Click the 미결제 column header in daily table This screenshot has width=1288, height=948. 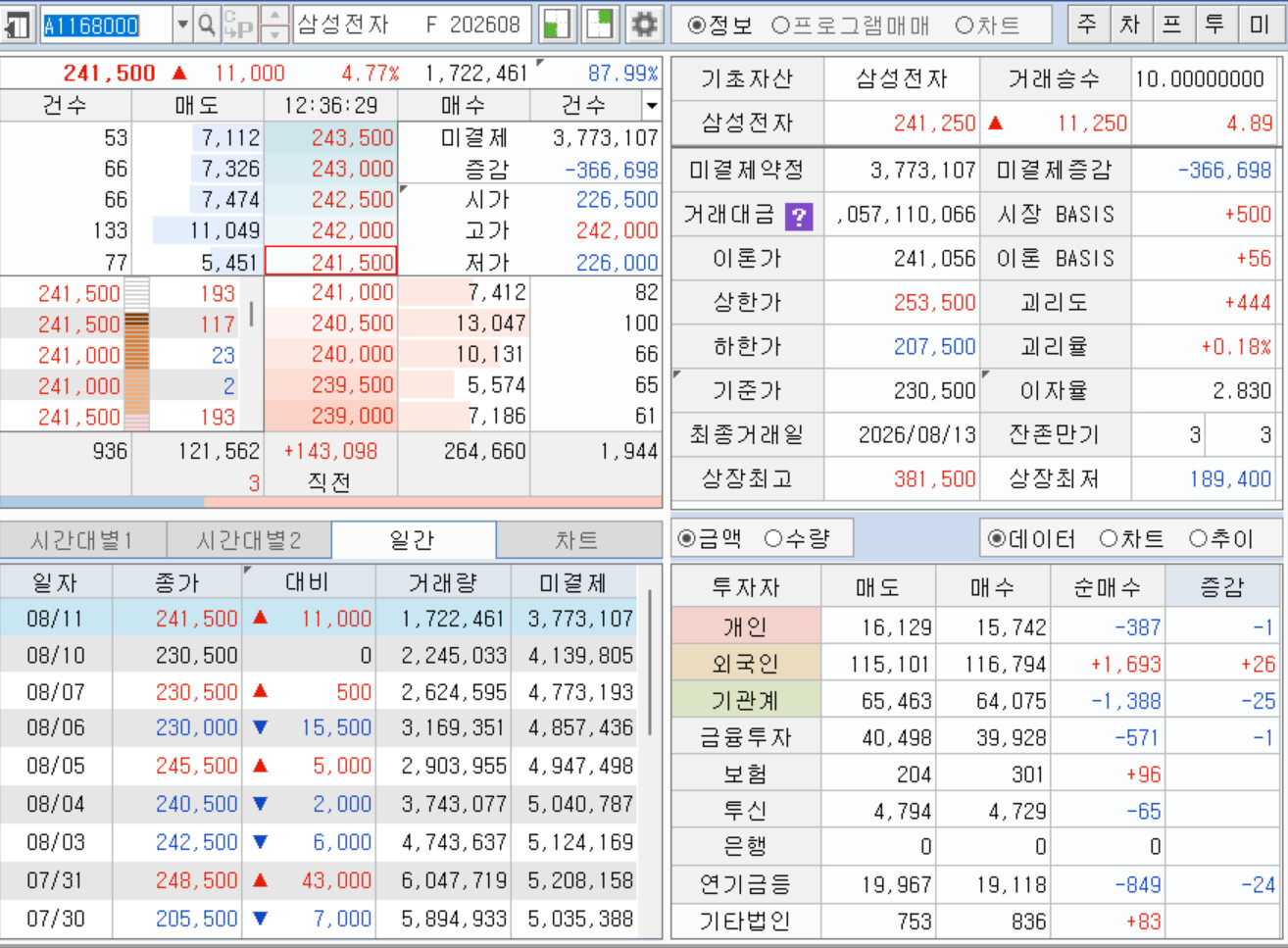coord(574,583)
